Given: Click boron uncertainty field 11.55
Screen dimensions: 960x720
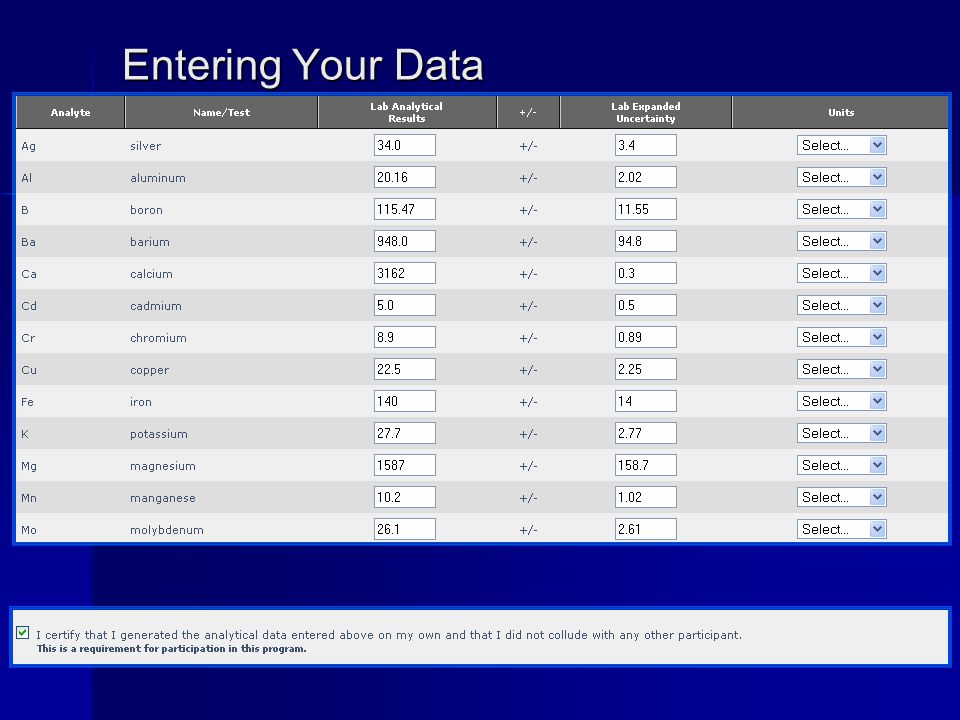Looking at the screenshot, I should pos(646,209).
